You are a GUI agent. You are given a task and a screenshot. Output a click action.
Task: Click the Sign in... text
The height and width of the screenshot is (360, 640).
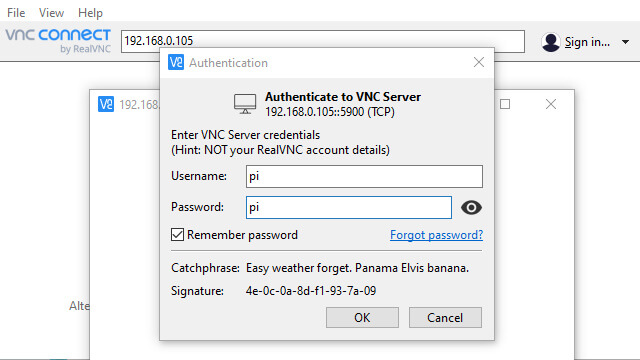[x=587, y=42]
